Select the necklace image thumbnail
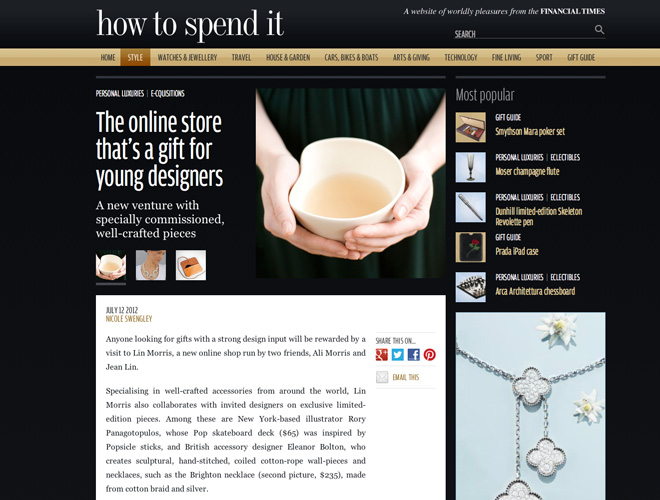 (151, 265)
